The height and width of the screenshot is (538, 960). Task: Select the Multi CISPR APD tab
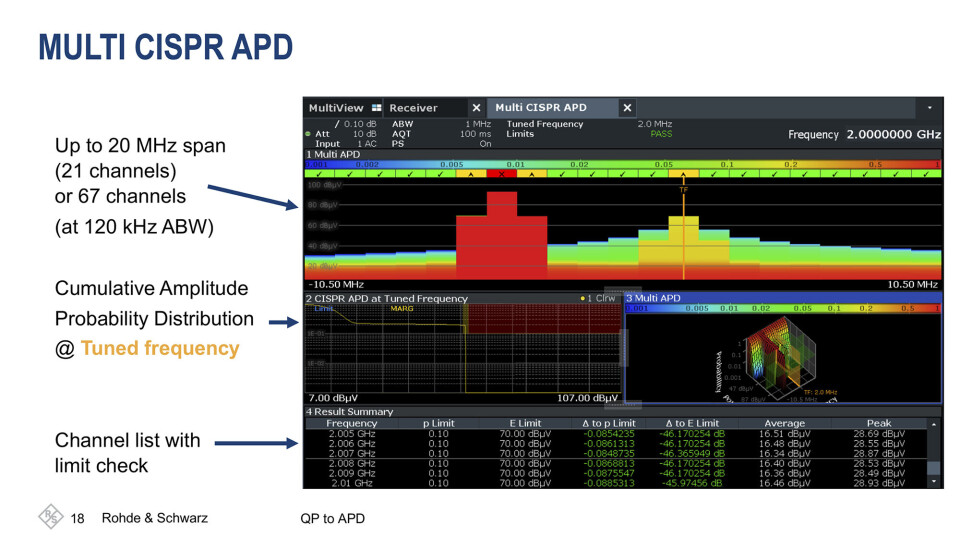point(541,107)
